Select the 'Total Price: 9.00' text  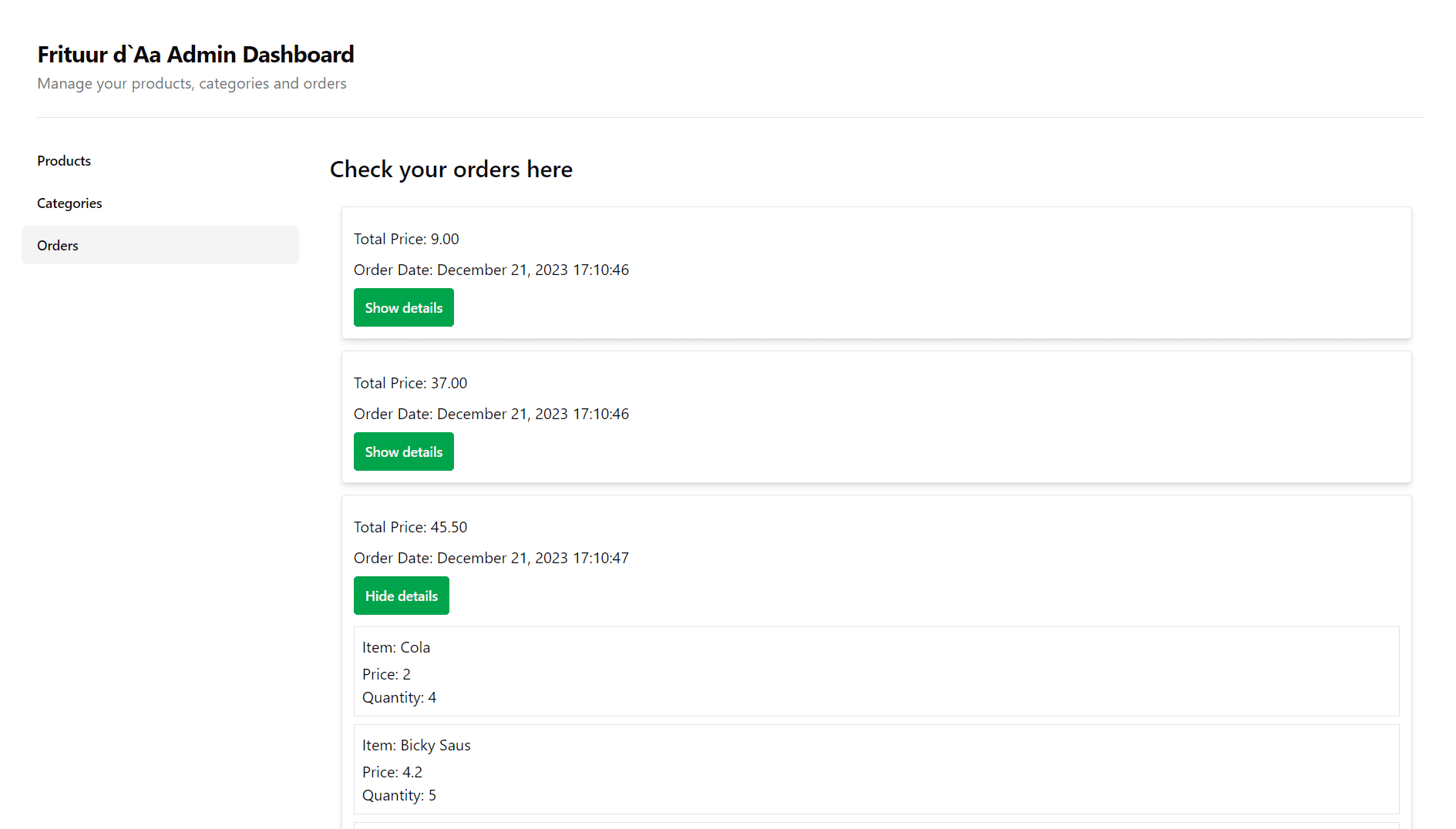(x=406, y=240)
